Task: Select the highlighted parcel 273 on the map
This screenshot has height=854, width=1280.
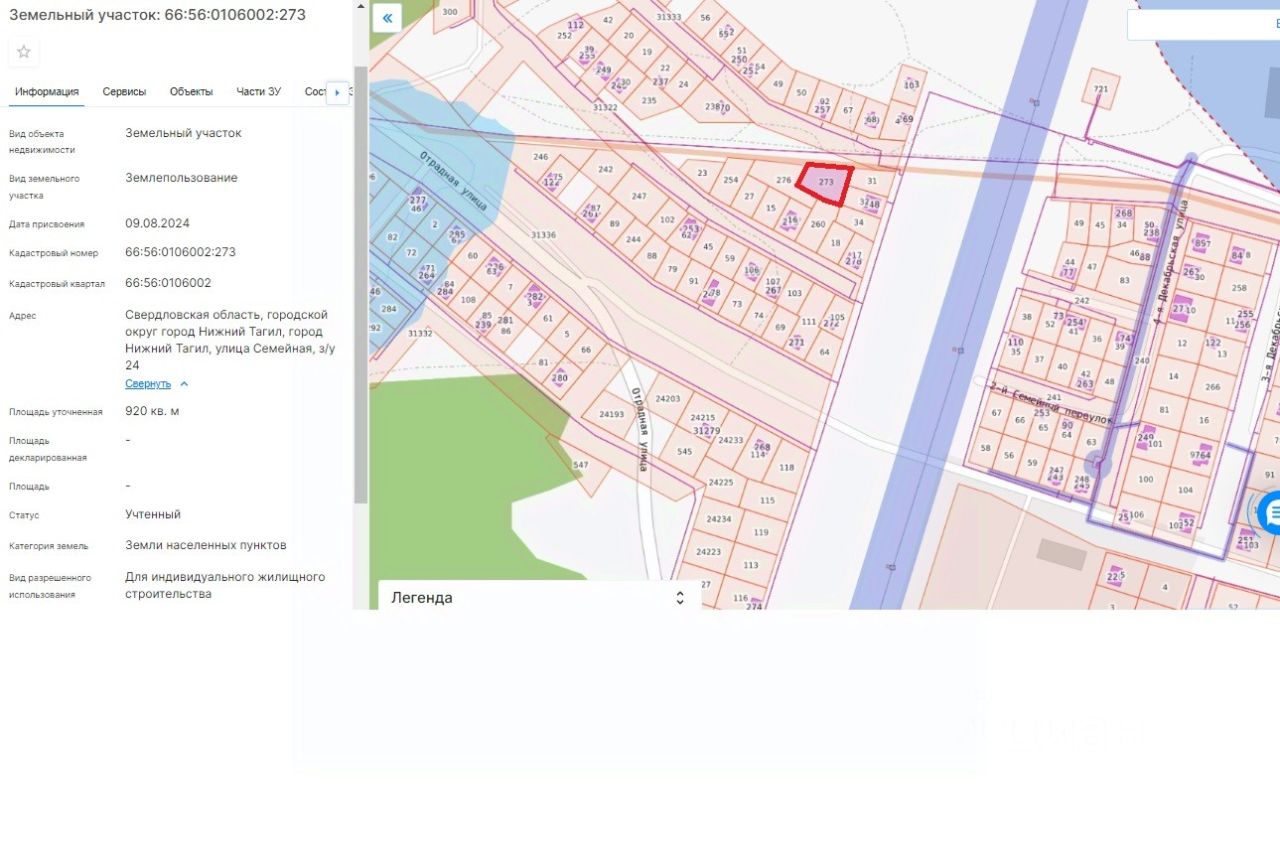Action: 825,183
